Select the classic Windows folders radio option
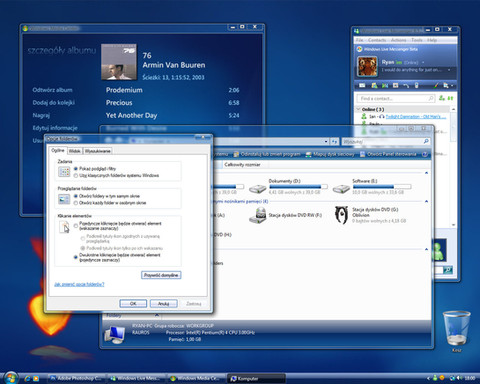 [x=76, y=175]
